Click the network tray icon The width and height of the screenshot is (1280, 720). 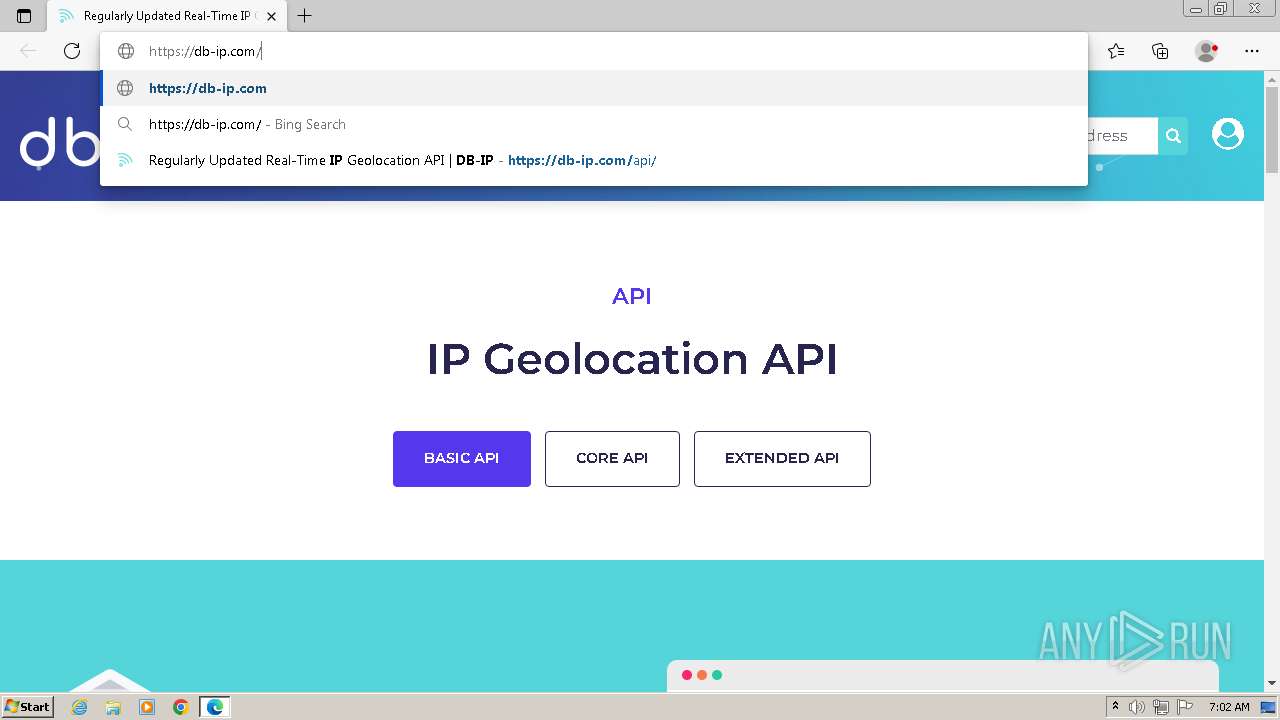coord(1161,707)
